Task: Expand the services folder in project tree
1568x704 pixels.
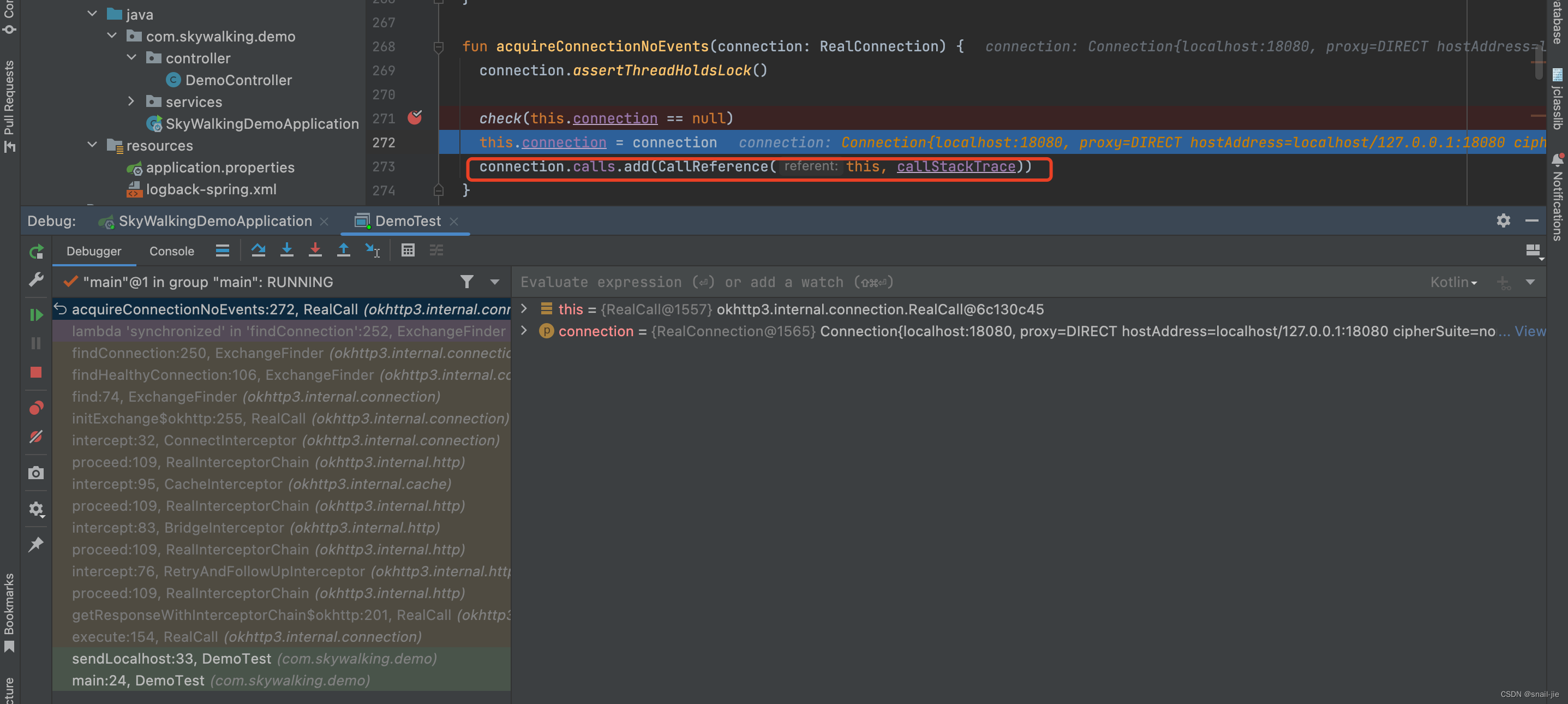Action: point(130,101)
